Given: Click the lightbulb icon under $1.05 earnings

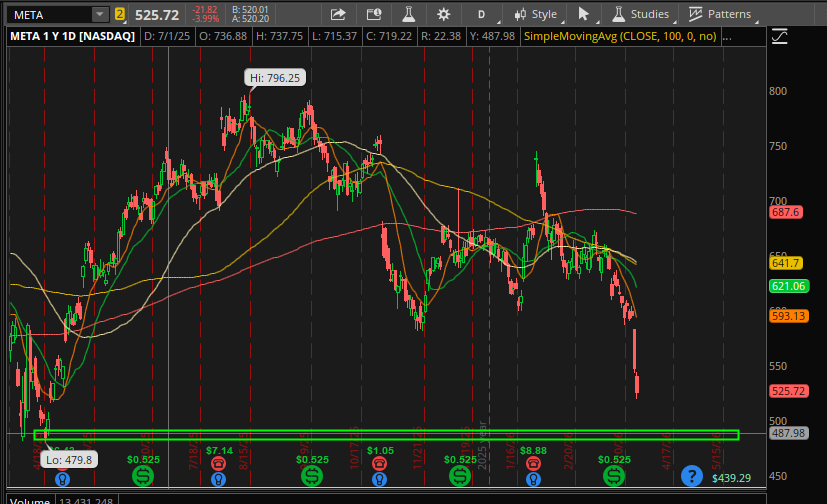Looking at the screenshot, I should [379, 479].
